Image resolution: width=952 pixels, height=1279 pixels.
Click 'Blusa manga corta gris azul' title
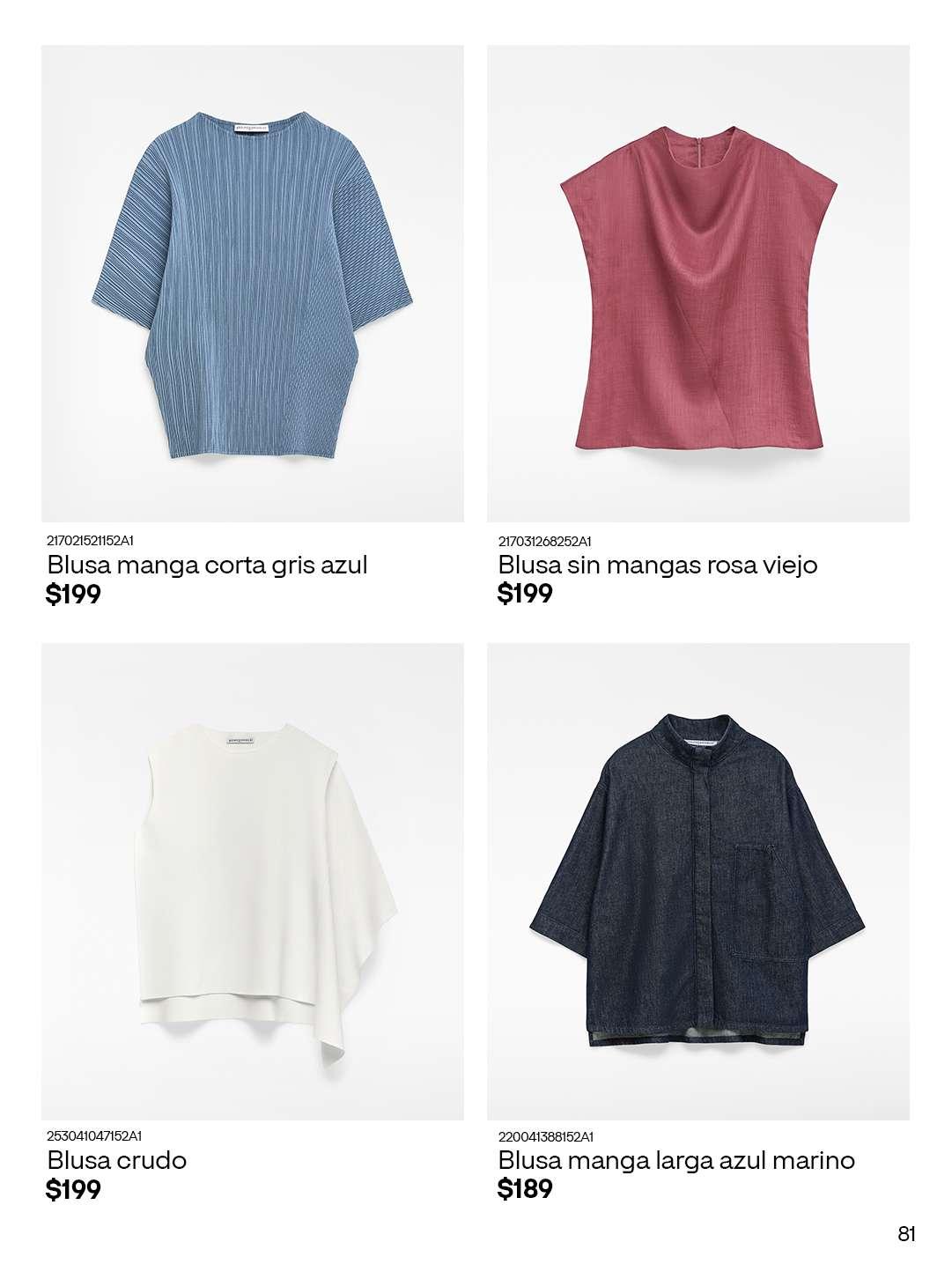click(208, 565)
